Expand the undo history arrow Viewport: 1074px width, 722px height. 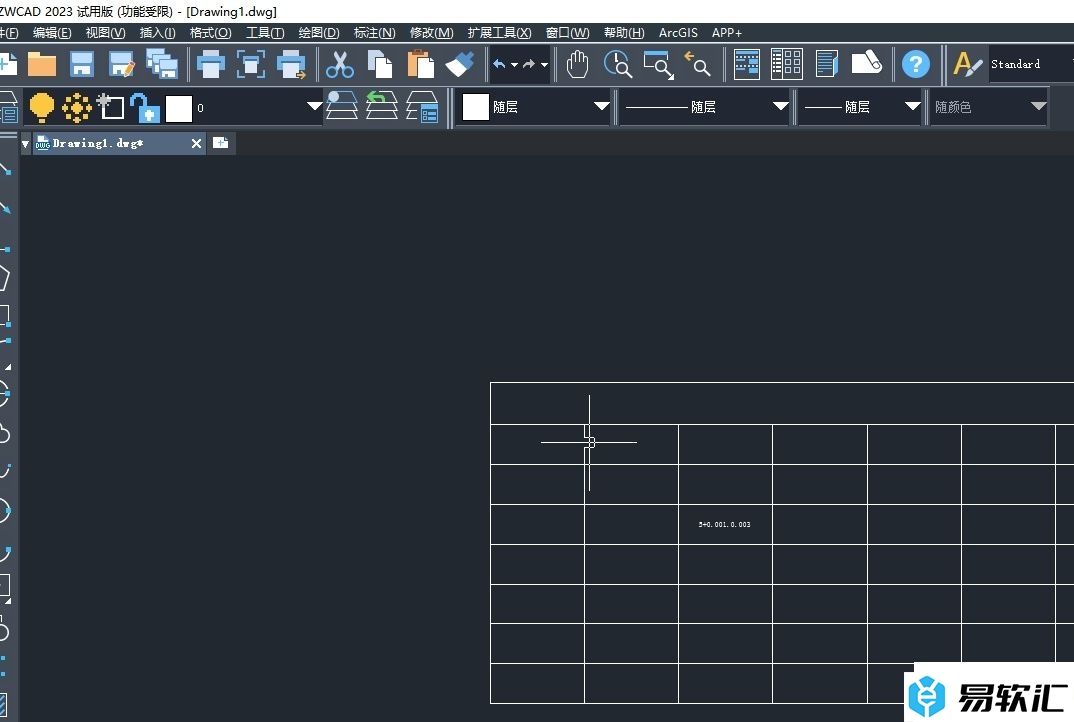[x=514, y=65]
